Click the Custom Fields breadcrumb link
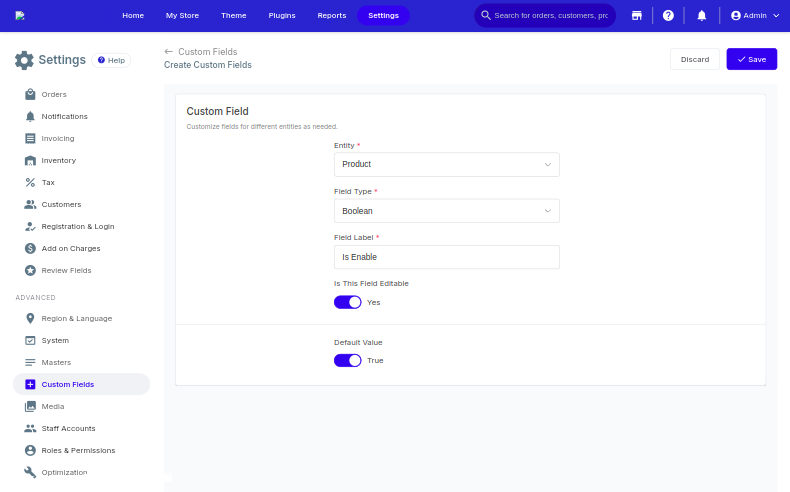The height and width of the screenshot is (492, 790). [208, 51]
